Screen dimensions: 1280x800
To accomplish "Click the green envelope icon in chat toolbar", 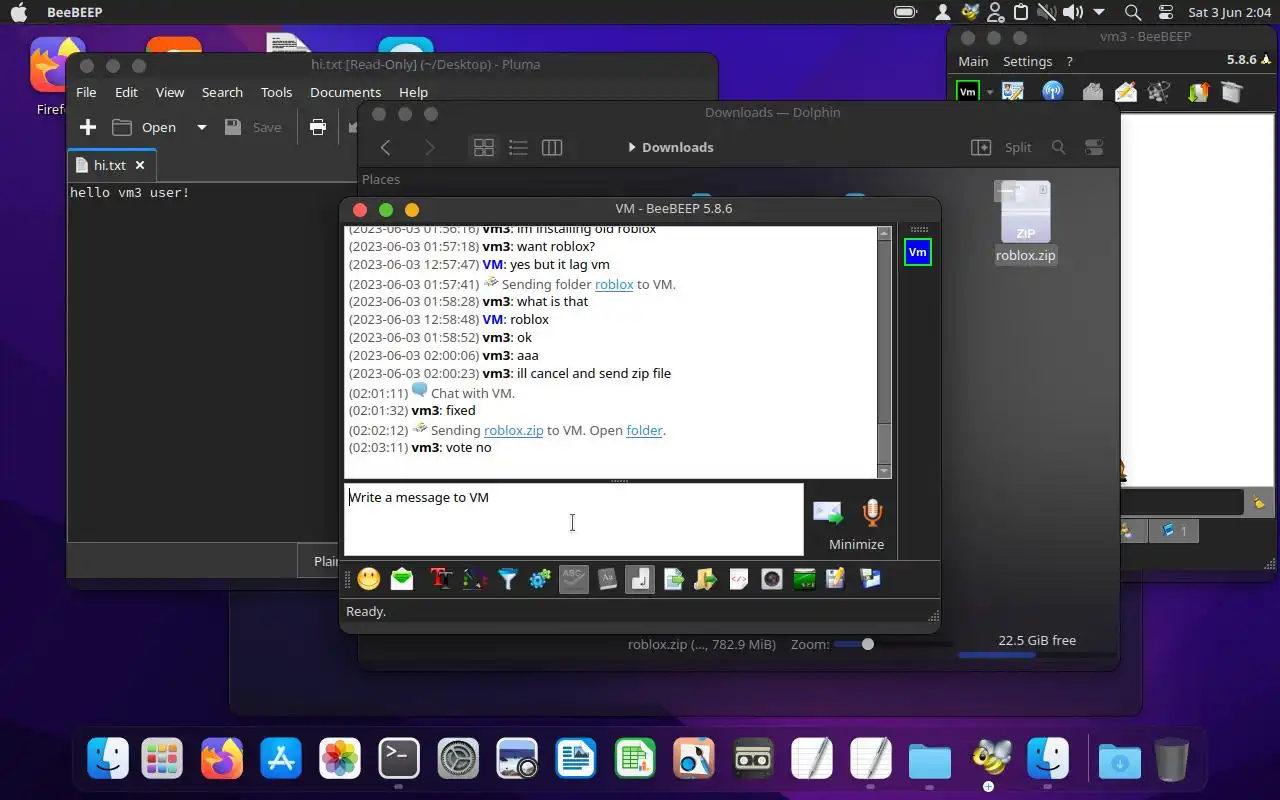I will (x=402, y=579).
